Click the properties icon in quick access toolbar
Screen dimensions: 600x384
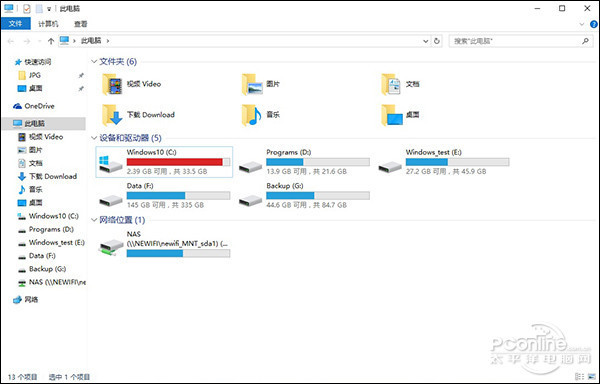point(26,8)
